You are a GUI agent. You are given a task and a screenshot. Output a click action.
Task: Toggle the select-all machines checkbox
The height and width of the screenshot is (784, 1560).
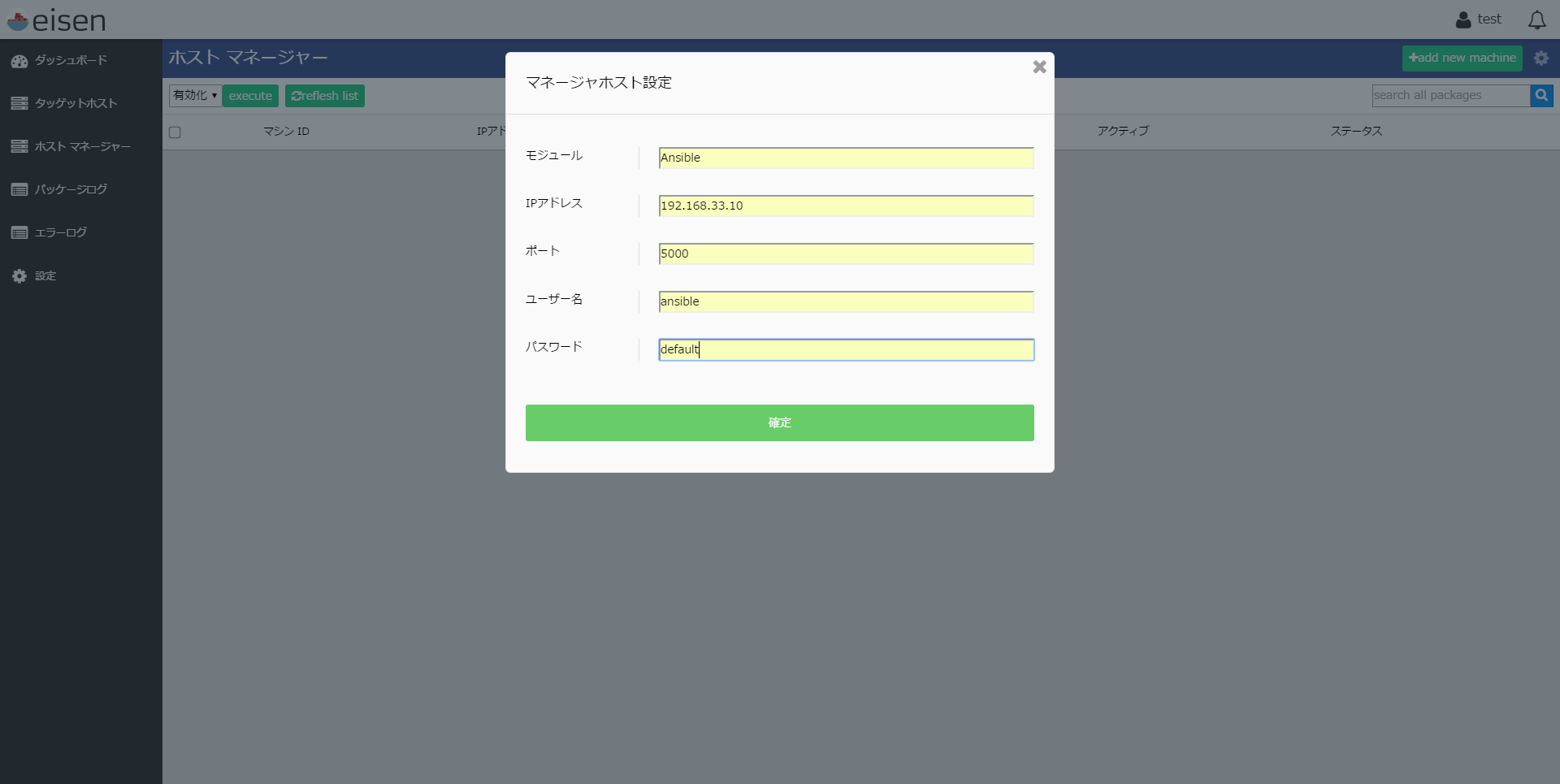point(175,132)
